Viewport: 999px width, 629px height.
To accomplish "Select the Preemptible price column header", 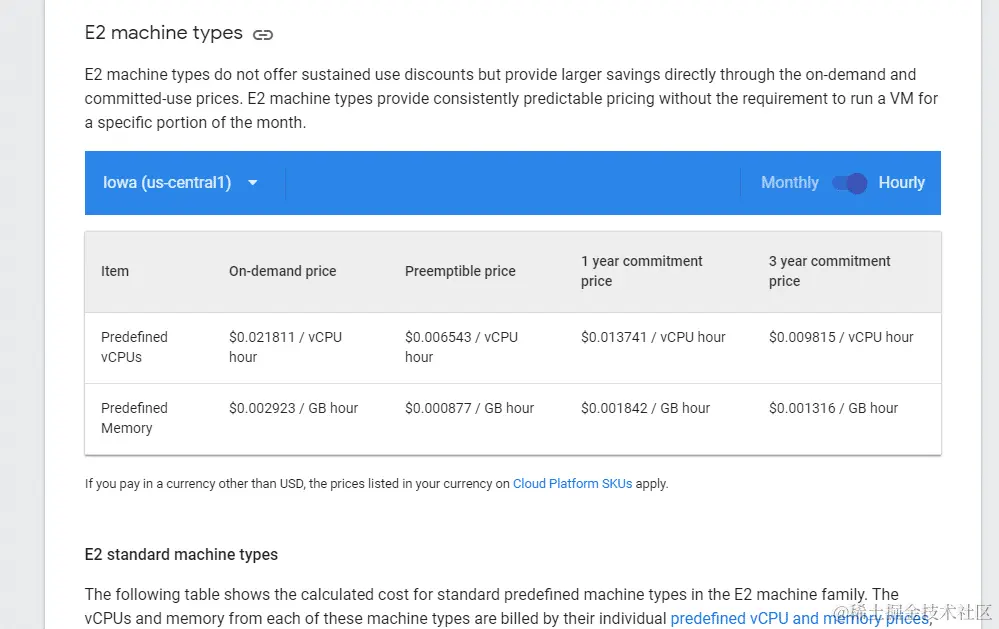I will coord(460,271).
